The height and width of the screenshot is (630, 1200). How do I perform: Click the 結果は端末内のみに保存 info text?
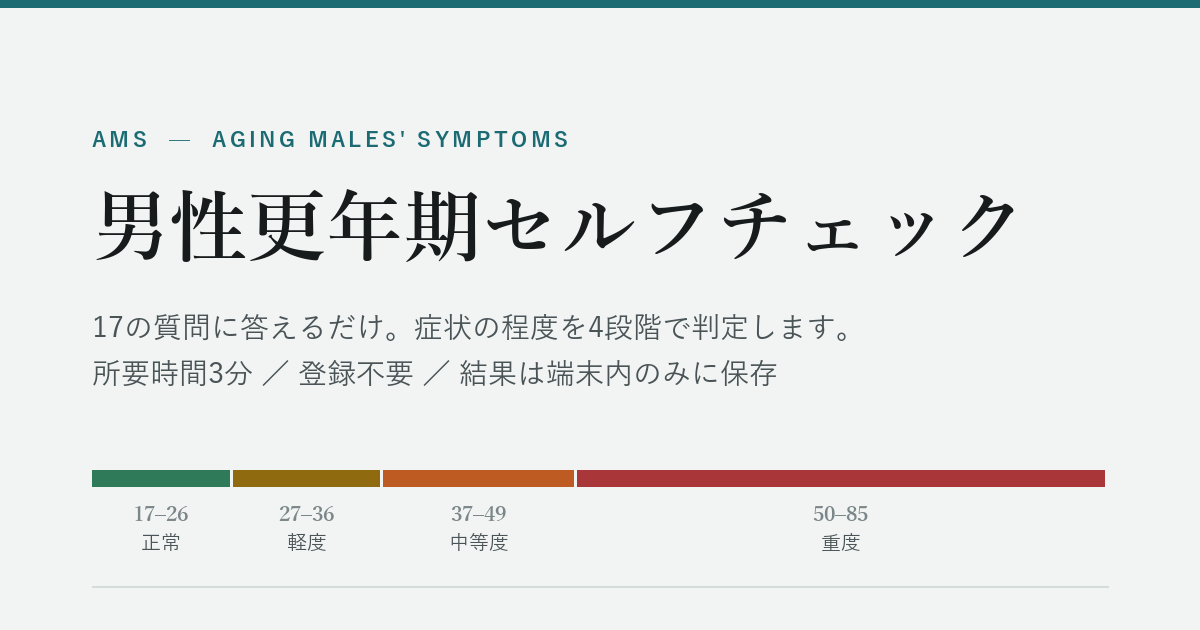click(618, 373)
